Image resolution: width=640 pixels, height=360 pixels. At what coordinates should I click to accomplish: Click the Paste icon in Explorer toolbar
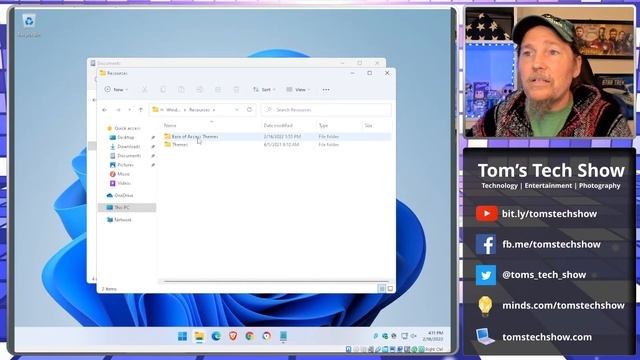point(181,89)
